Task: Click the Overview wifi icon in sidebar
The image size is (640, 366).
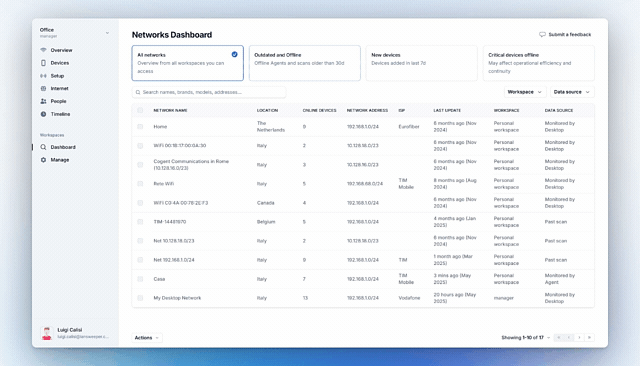Action: tap(43, 50)
